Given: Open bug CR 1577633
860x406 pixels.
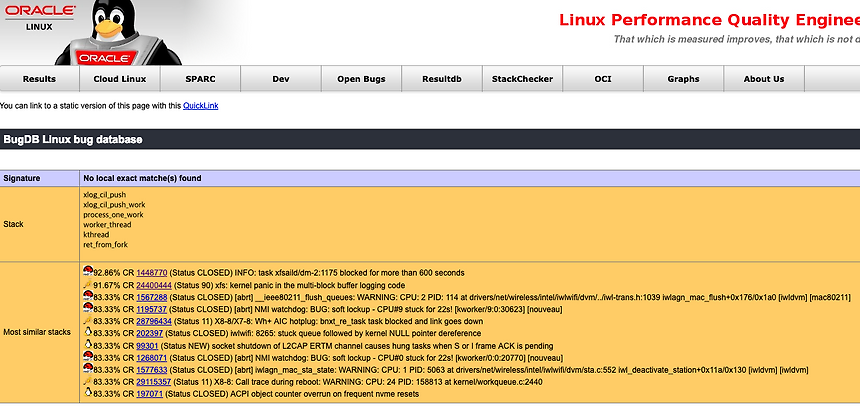Looking at the screenshot, I should tap(152, 370).
